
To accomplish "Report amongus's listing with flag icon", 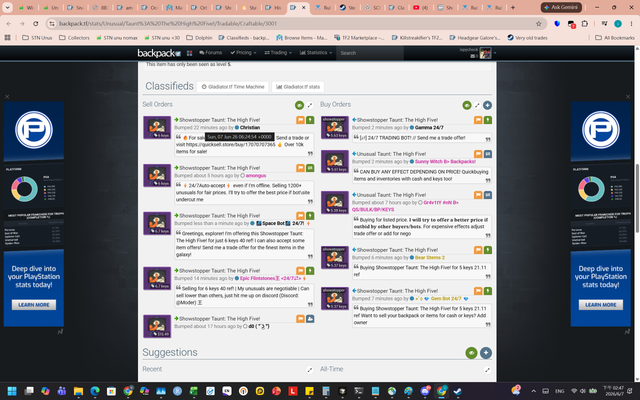I will pyautogui.click(x=300, y=168).
